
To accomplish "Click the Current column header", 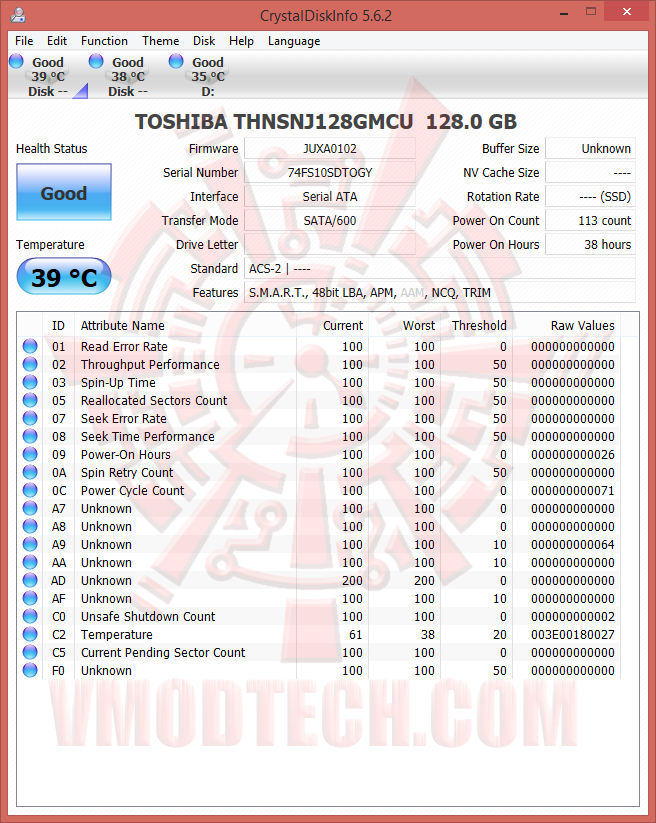I will [333, 325].
